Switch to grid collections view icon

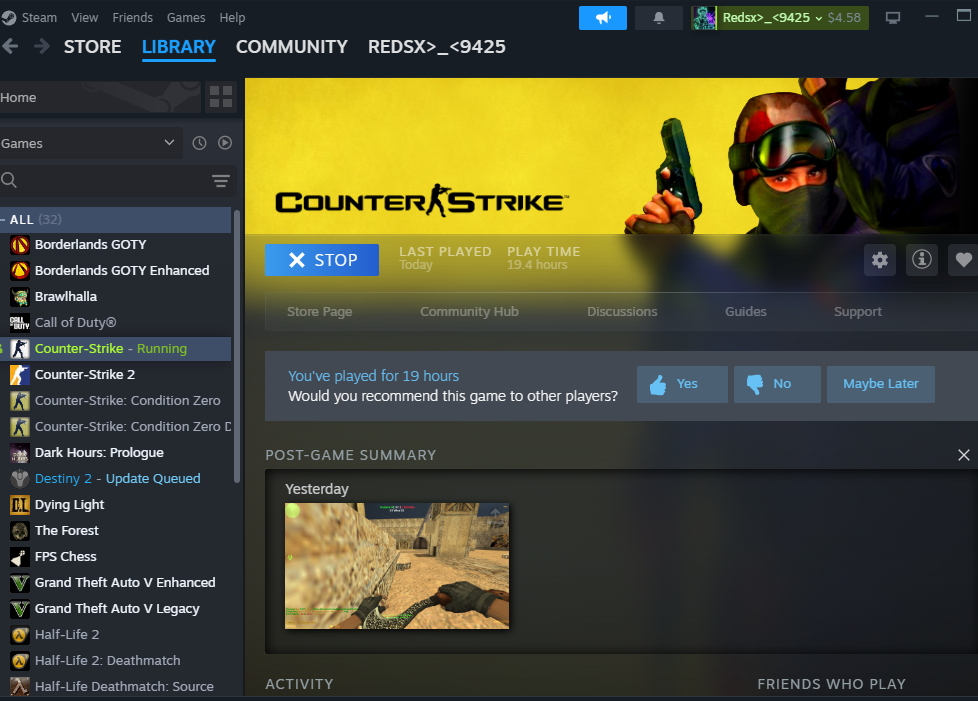tap(221, 97)
